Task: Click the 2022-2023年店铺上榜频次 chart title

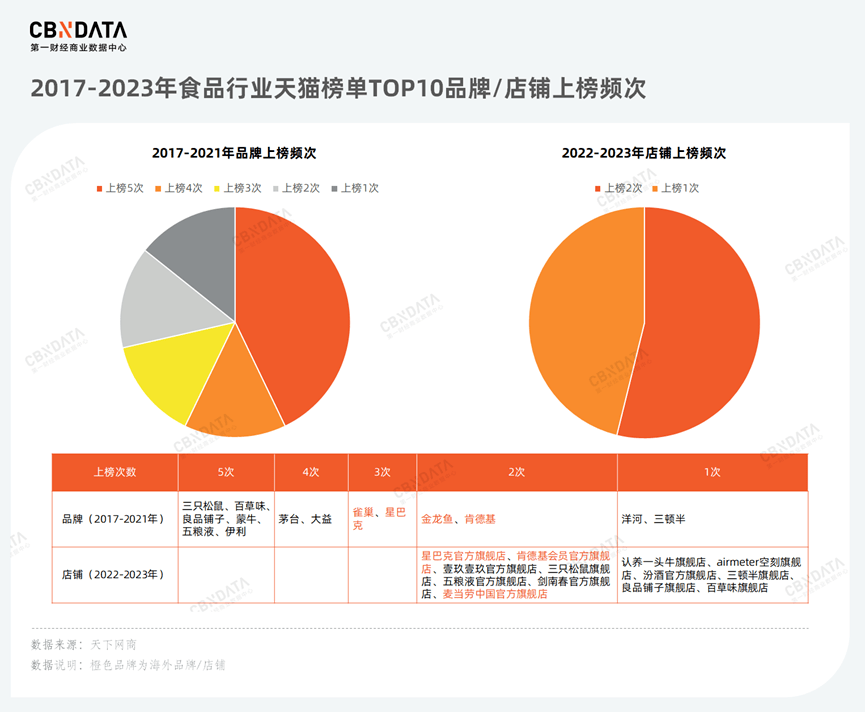Action: 644,153
